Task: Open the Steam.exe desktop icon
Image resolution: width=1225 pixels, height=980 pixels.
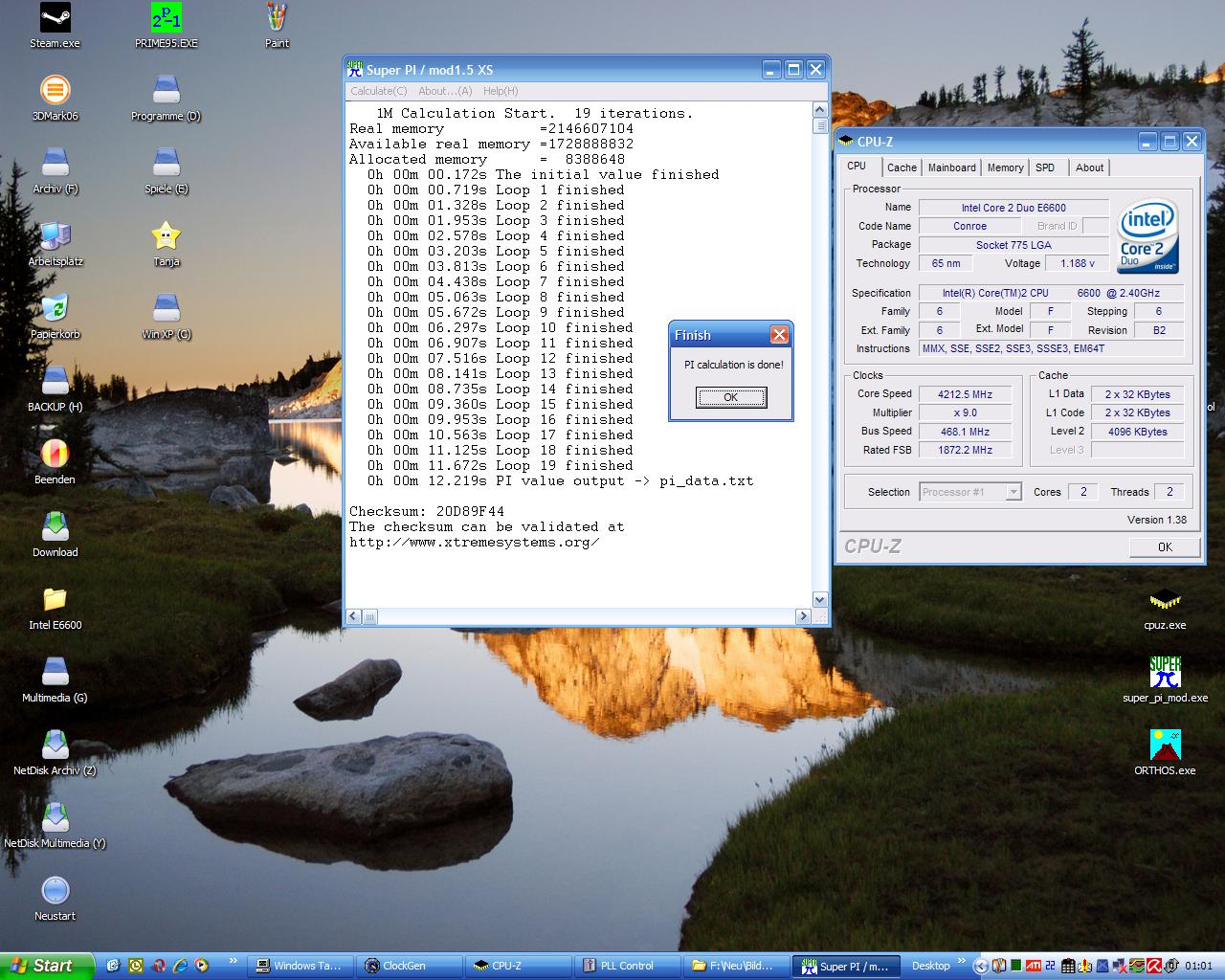Action: pos(56,26)
